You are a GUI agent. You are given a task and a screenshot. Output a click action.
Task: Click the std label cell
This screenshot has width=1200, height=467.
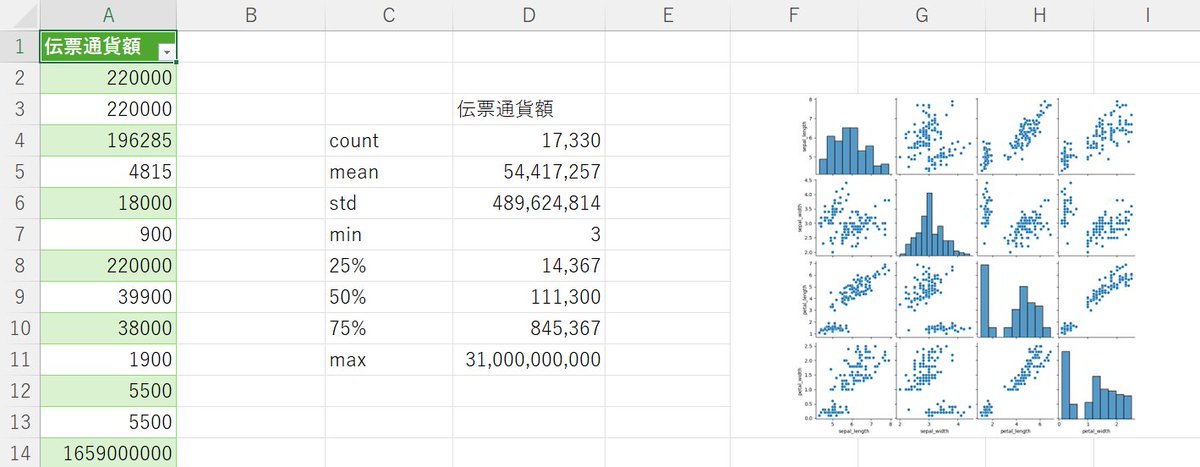[389, 203]
